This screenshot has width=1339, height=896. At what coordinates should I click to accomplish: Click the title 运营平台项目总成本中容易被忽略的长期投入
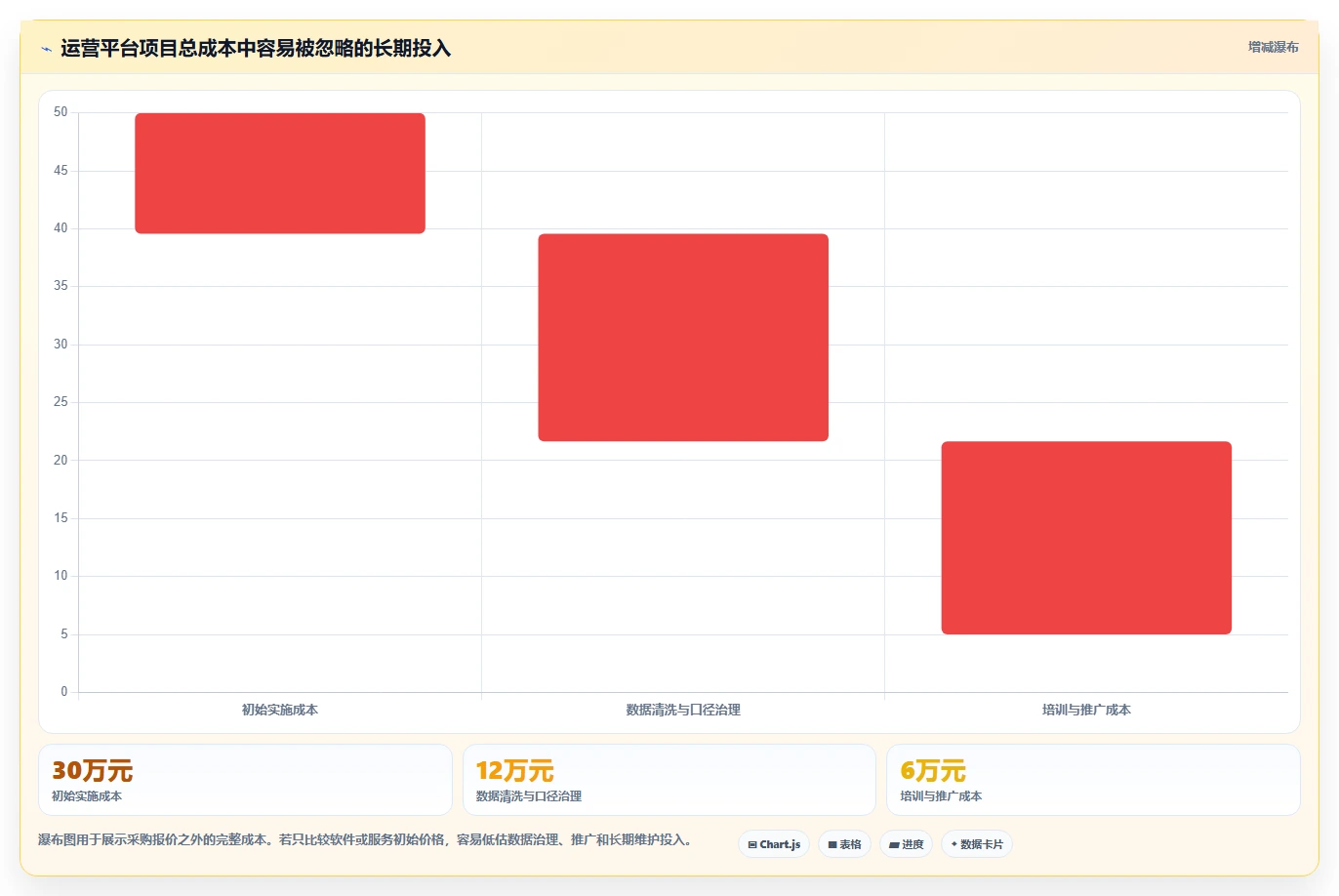click(256, 48)
